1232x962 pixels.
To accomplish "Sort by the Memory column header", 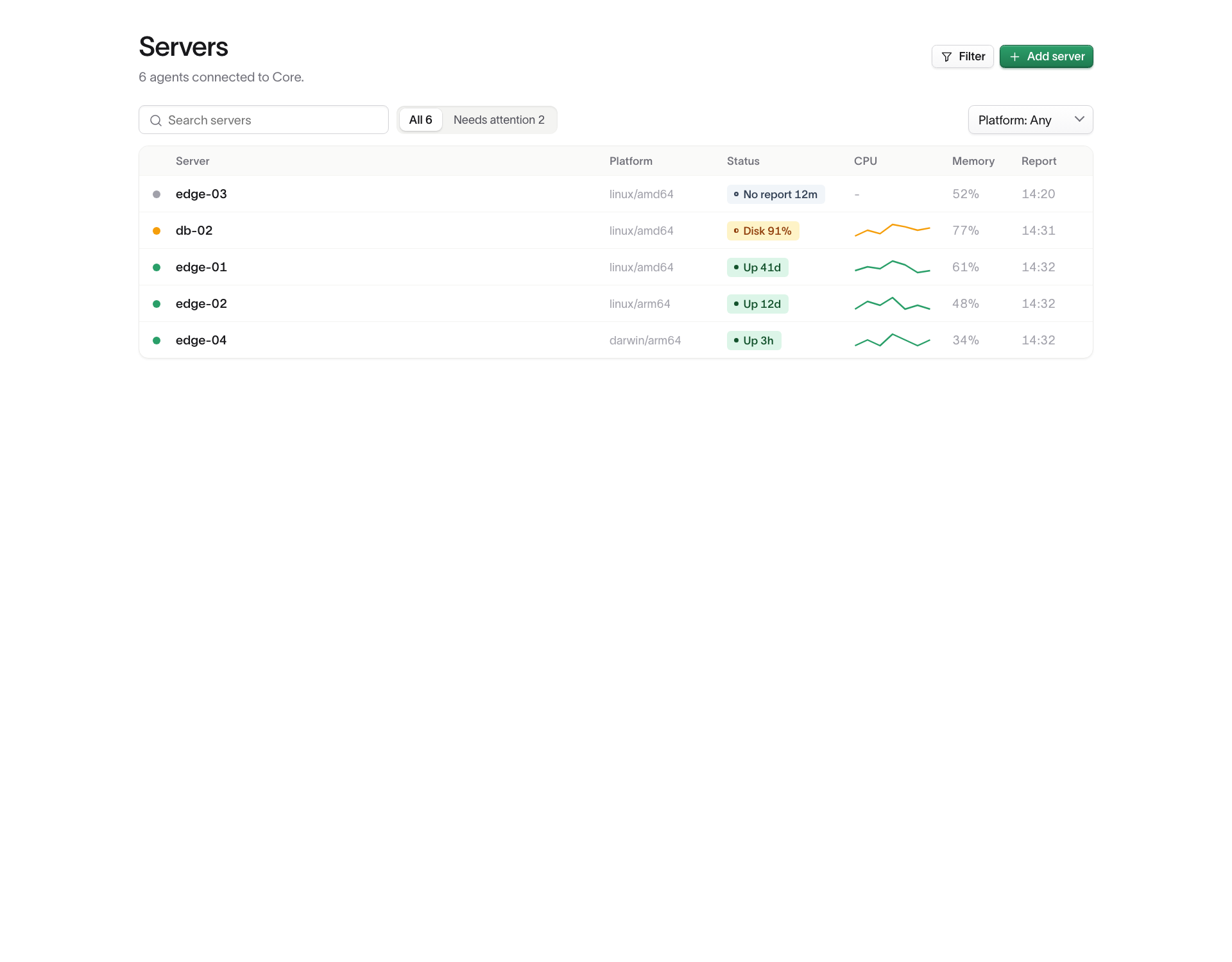I will click(x=973, y=161).
